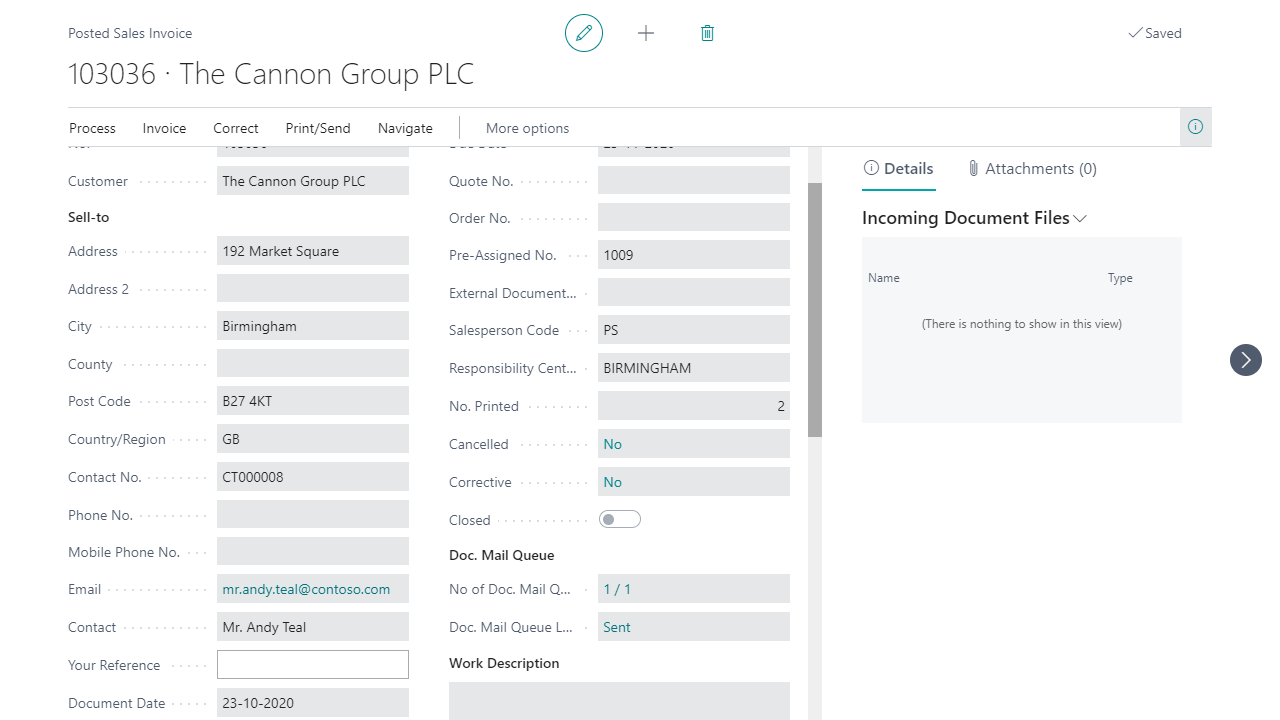Screen dimensions: 1280x720
Task: Click the Doc. Mail Queue 'Sent' link
Action: (x=617, y=627)
